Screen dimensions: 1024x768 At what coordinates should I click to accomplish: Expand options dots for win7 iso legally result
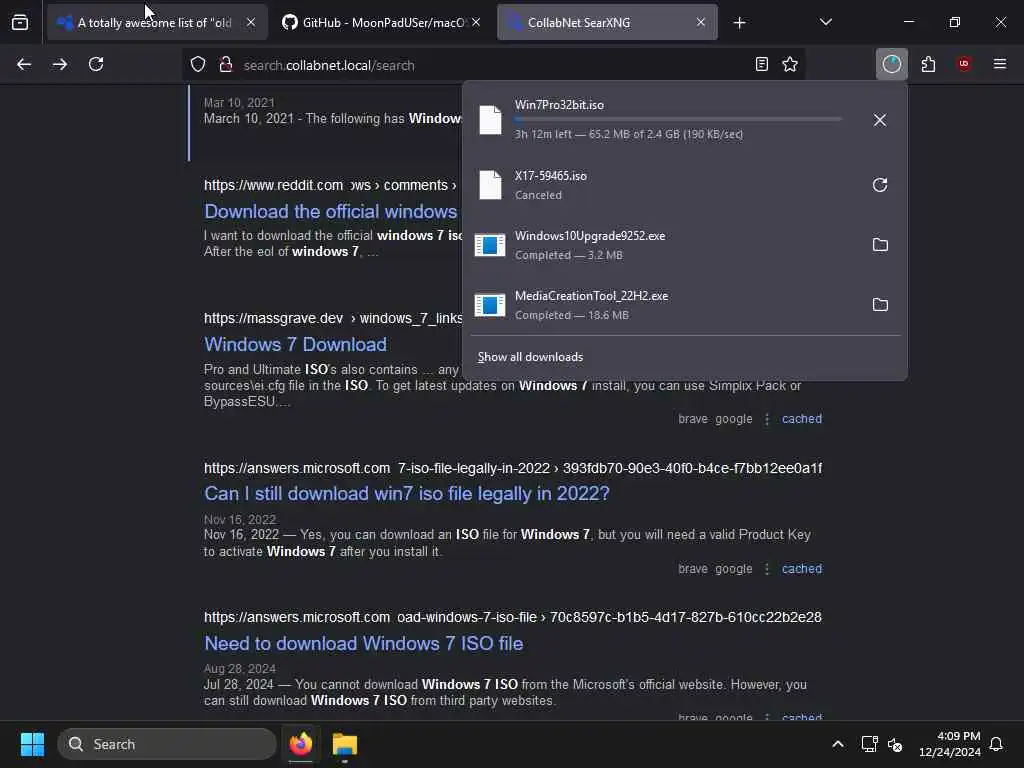[x=767, y=569]
